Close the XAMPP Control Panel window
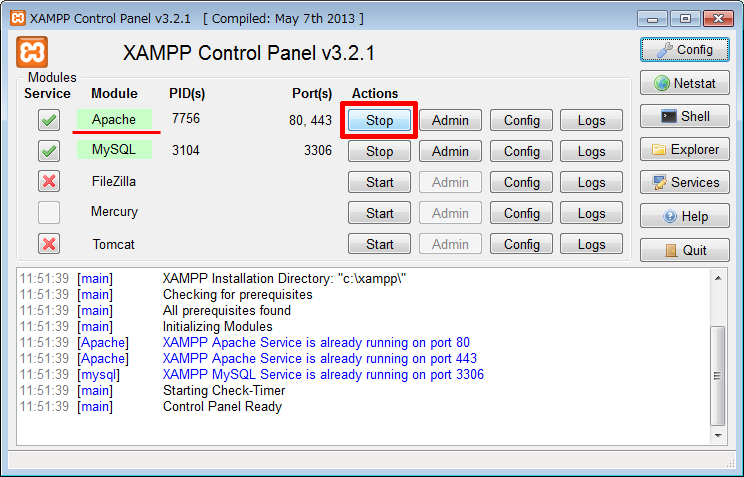This screenshot has height=477, width=744. click(718, 19)
